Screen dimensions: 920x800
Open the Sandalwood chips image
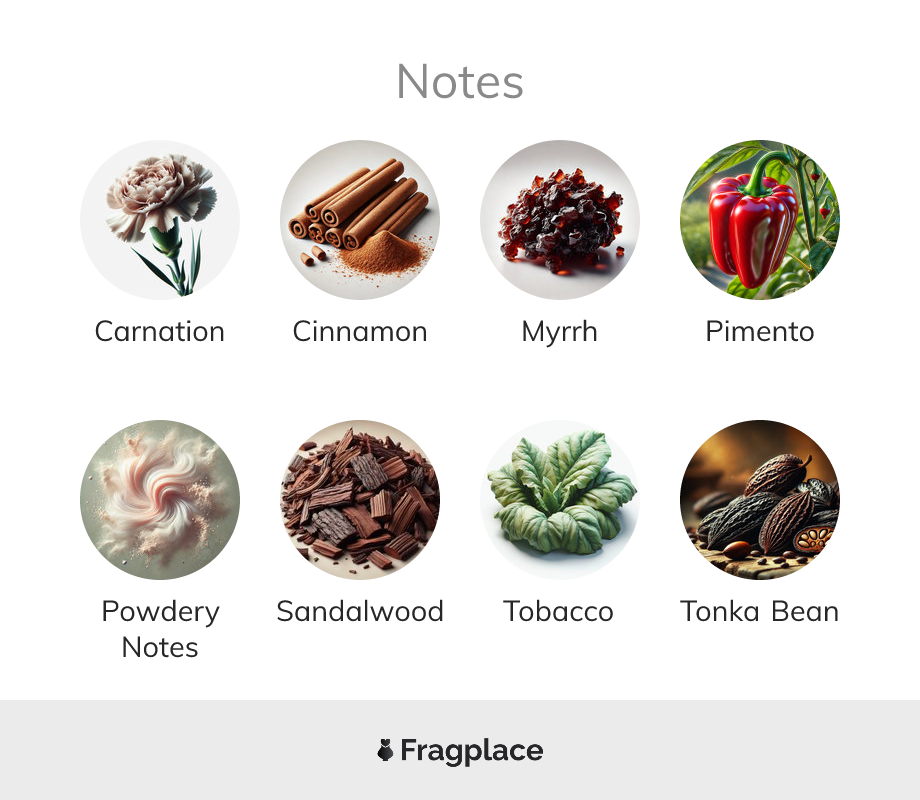click(360, 499)
